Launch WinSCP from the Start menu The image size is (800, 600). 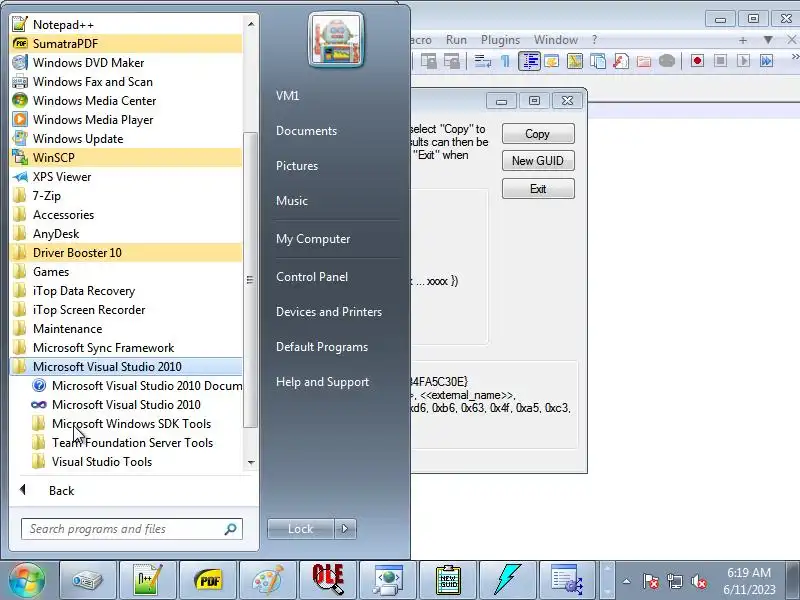coord(126,158)
